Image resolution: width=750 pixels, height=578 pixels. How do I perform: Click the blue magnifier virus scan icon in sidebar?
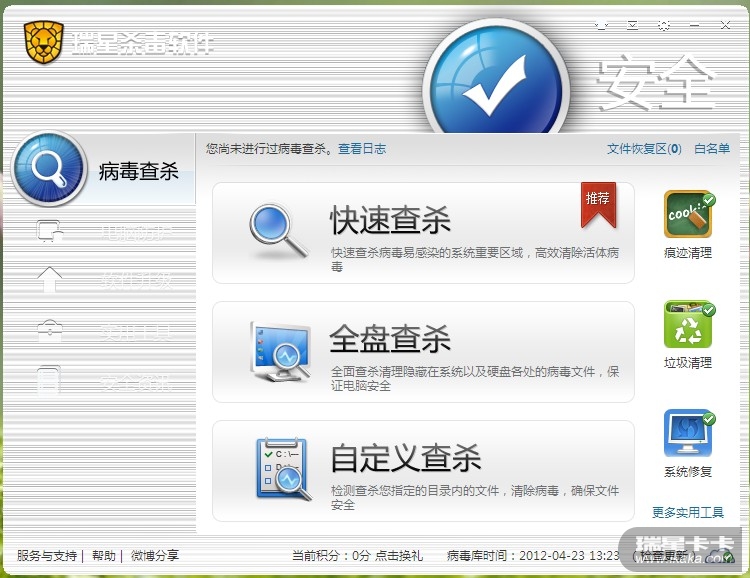49,169
